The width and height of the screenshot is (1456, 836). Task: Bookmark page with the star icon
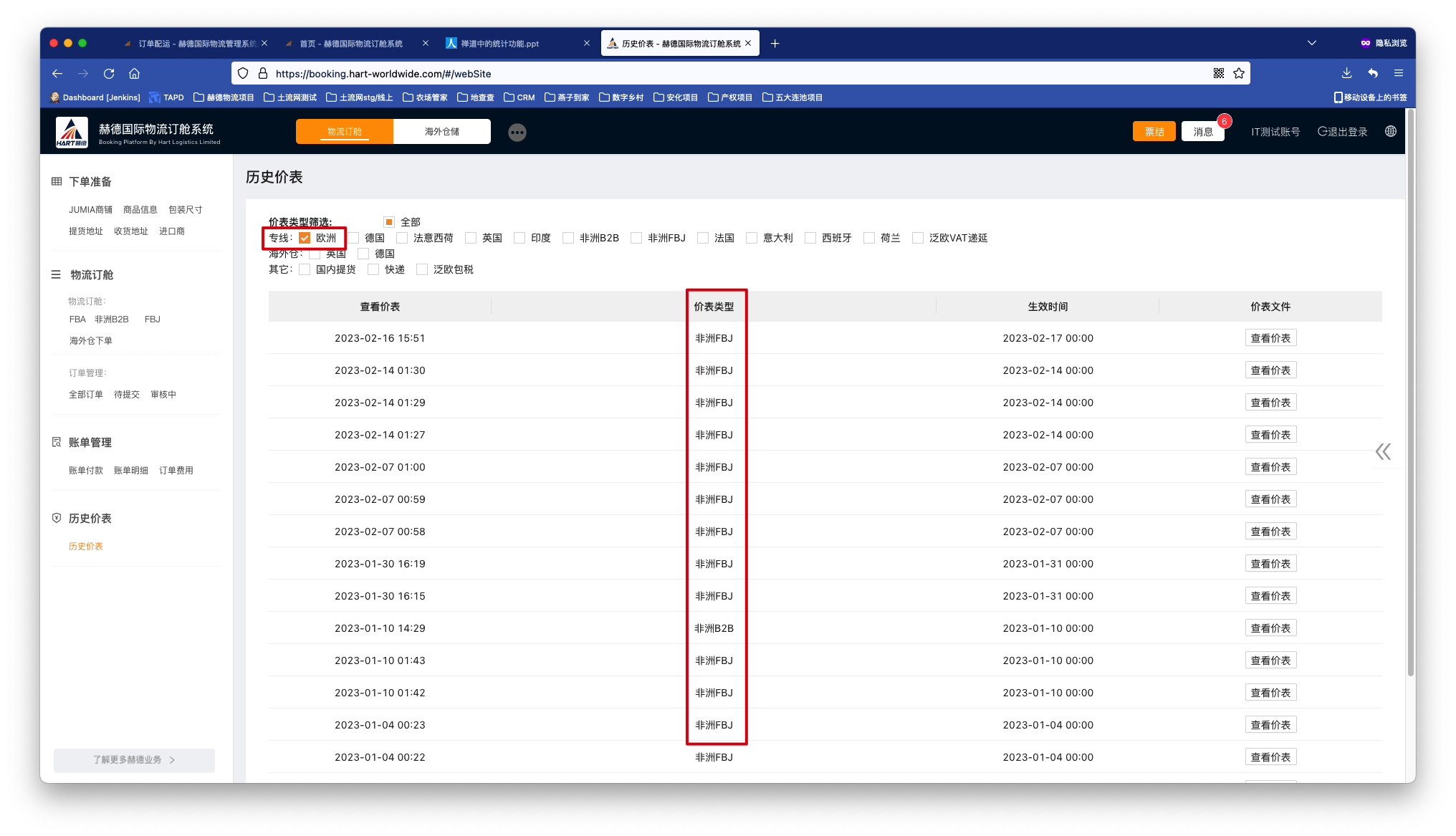pyautogui.click(x=1239, y=74)
